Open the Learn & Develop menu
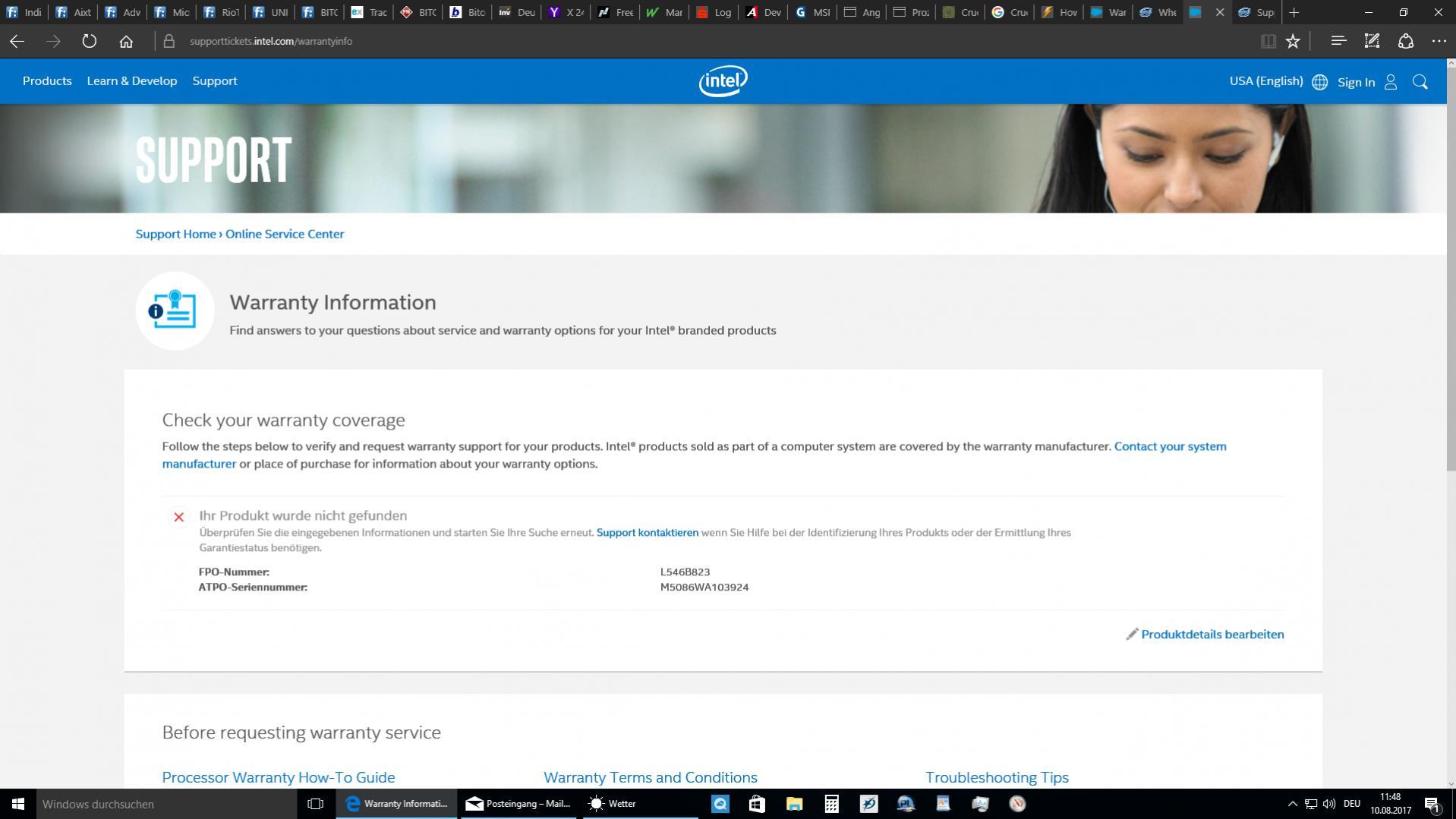Image resolution: width=1456 pixels, height=819 pixels. point(132,81)
